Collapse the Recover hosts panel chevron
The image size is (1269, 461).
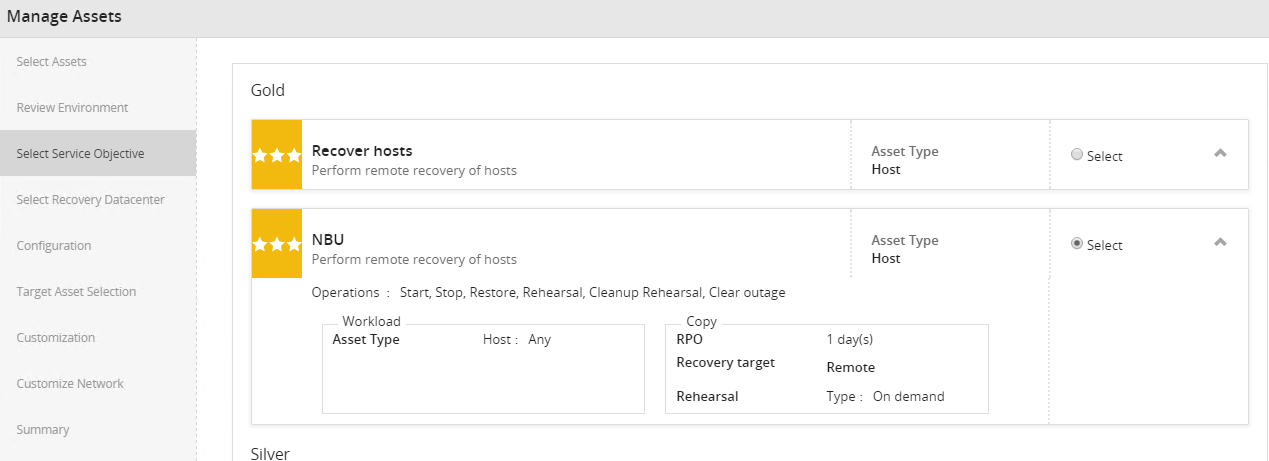[x=1220, y=153]
